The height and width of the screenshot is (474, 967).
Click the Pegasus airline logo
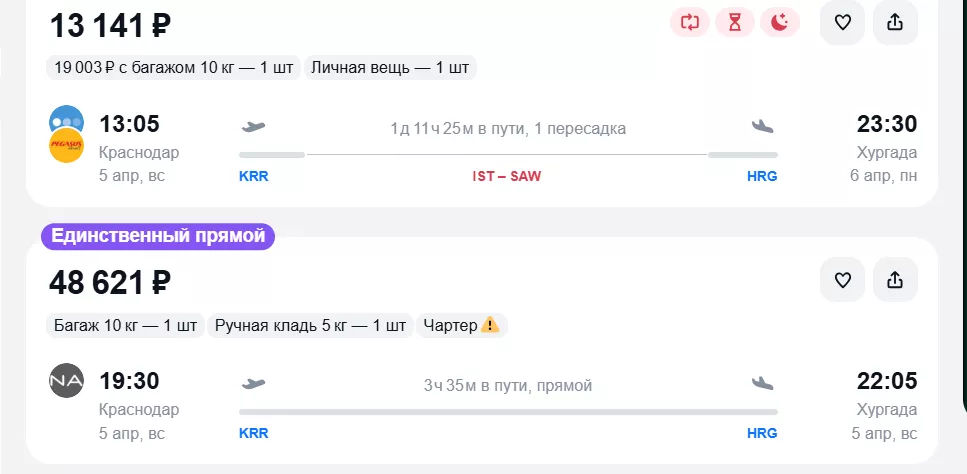66,146
